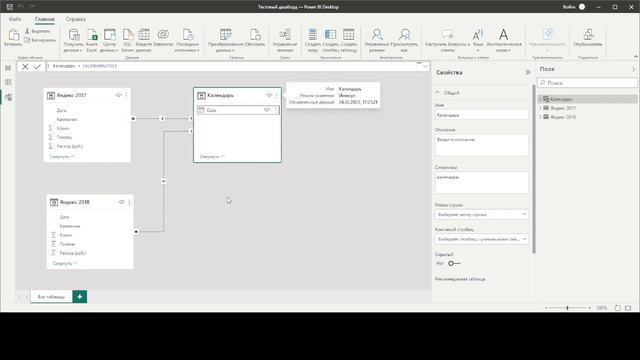Open the Файл menu tab

pos(15,19)
